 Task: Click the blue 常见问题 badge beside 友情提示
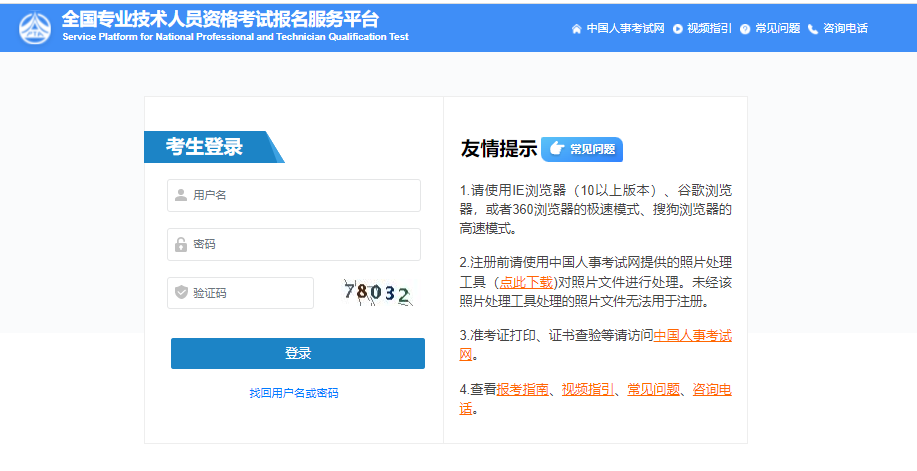[x=582, y=149]
